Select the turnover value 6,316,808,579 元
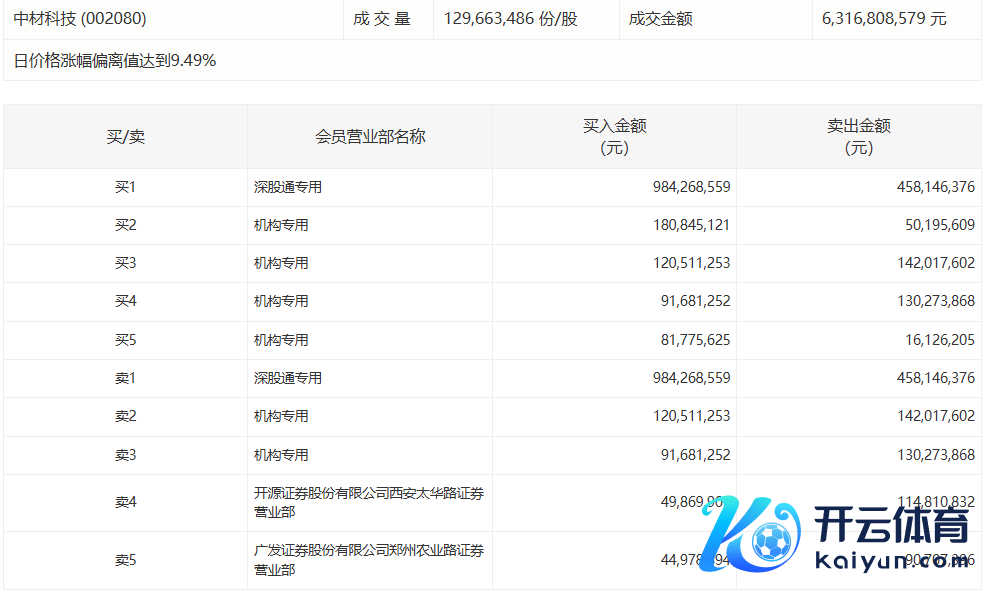The image size is (984, 594). 883,18
